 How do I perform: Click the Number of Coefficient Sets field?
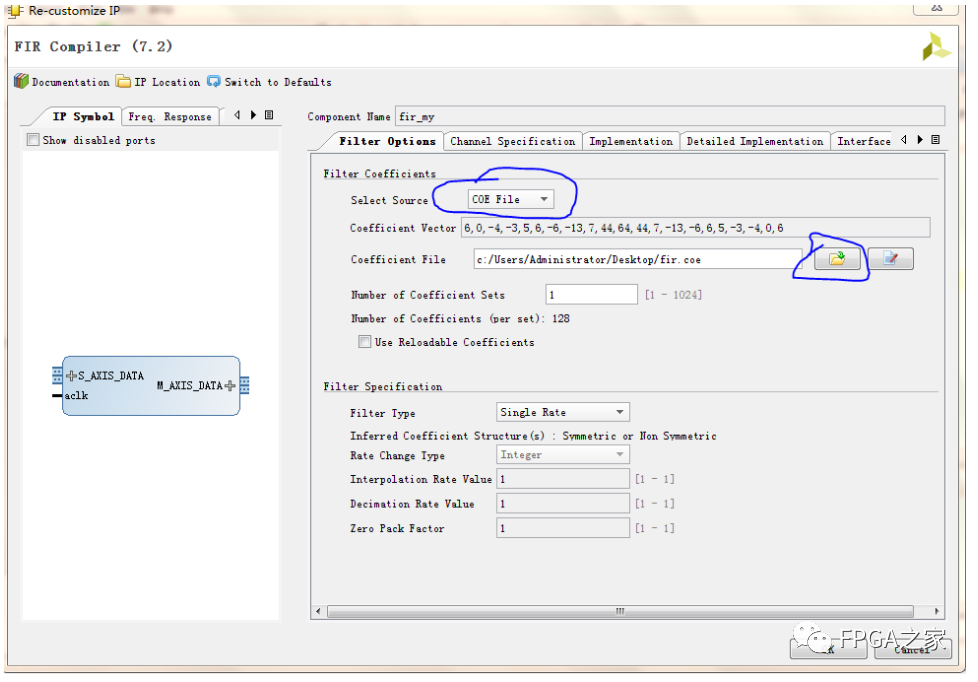[x=591, y=295]
